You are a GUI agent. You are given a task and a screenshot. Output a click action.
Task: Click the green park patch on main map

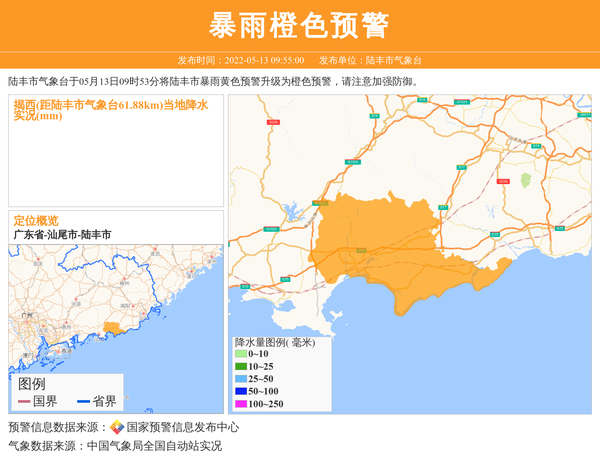point(524,180)
